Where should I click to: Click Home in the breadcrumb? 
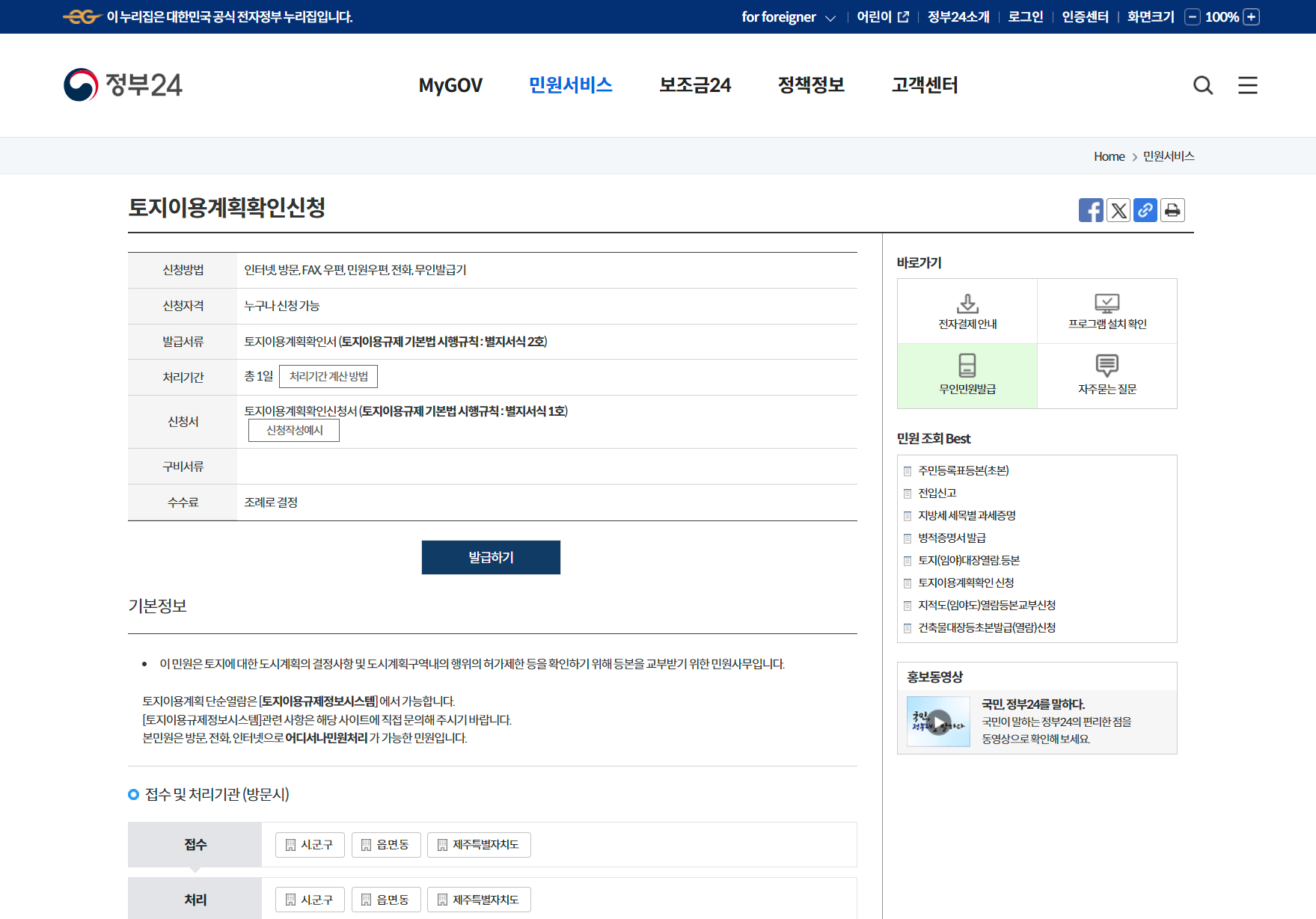tap(1109, 156)
